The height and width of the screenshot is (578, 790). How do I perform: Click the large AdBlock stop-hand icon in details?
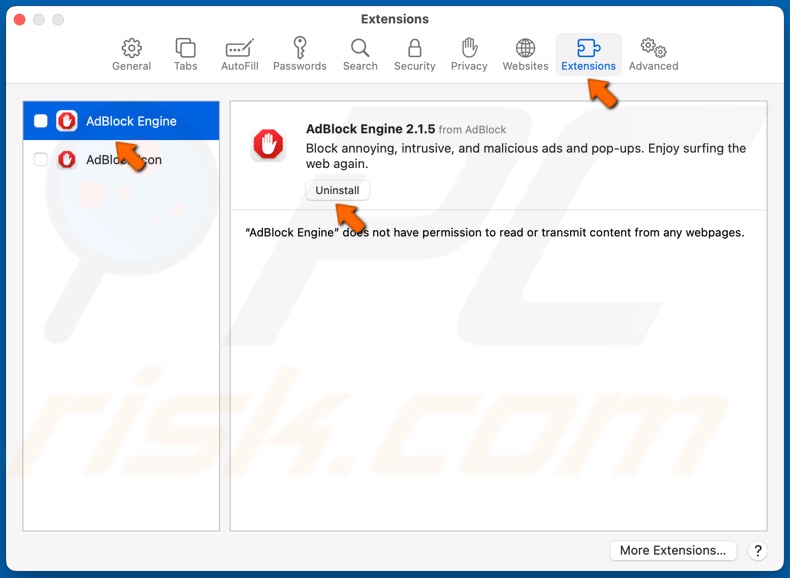pos(268,145)
